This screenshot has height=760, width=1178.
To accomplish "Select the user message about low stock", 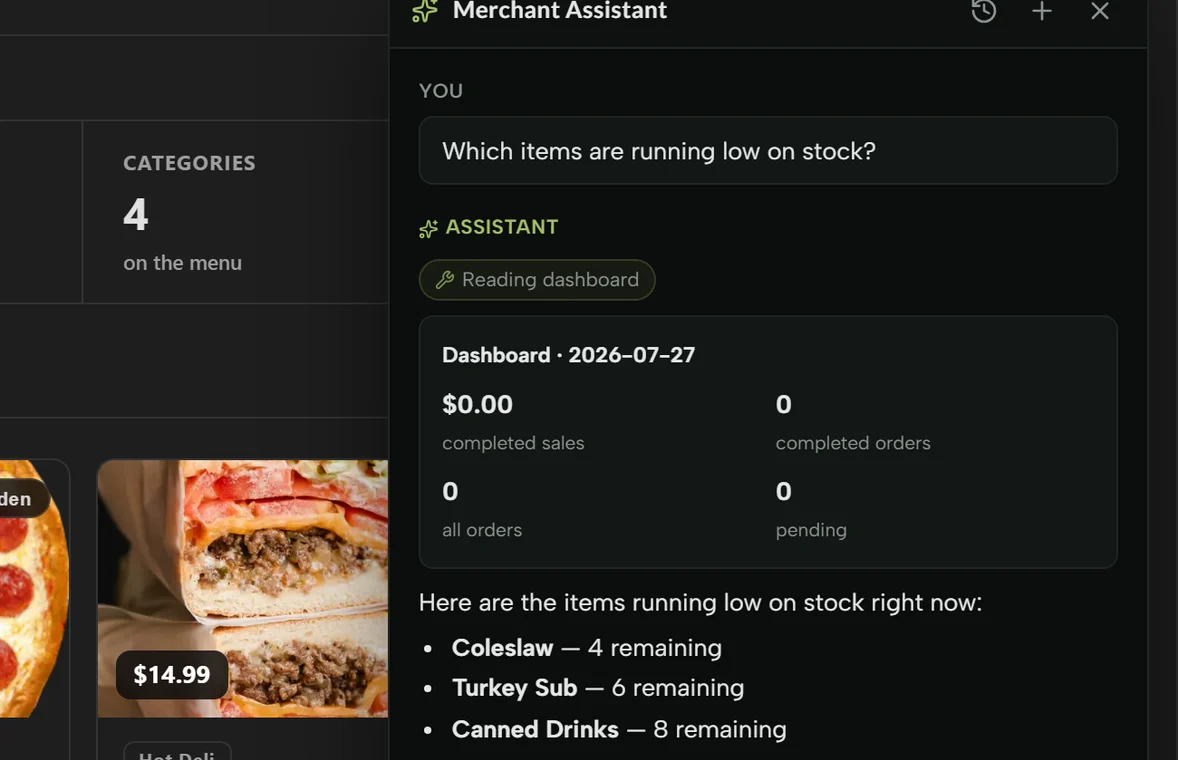I will (768, 150).
